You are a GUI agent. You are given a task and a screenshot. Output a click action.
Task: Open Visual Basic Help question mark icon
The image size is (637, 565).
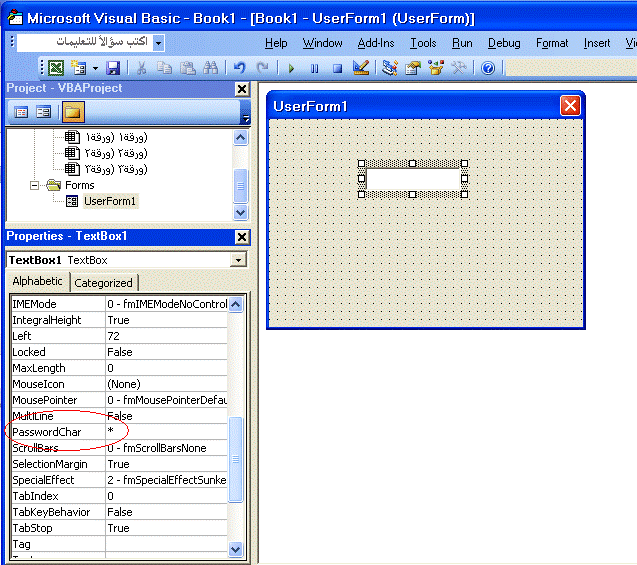488,68
